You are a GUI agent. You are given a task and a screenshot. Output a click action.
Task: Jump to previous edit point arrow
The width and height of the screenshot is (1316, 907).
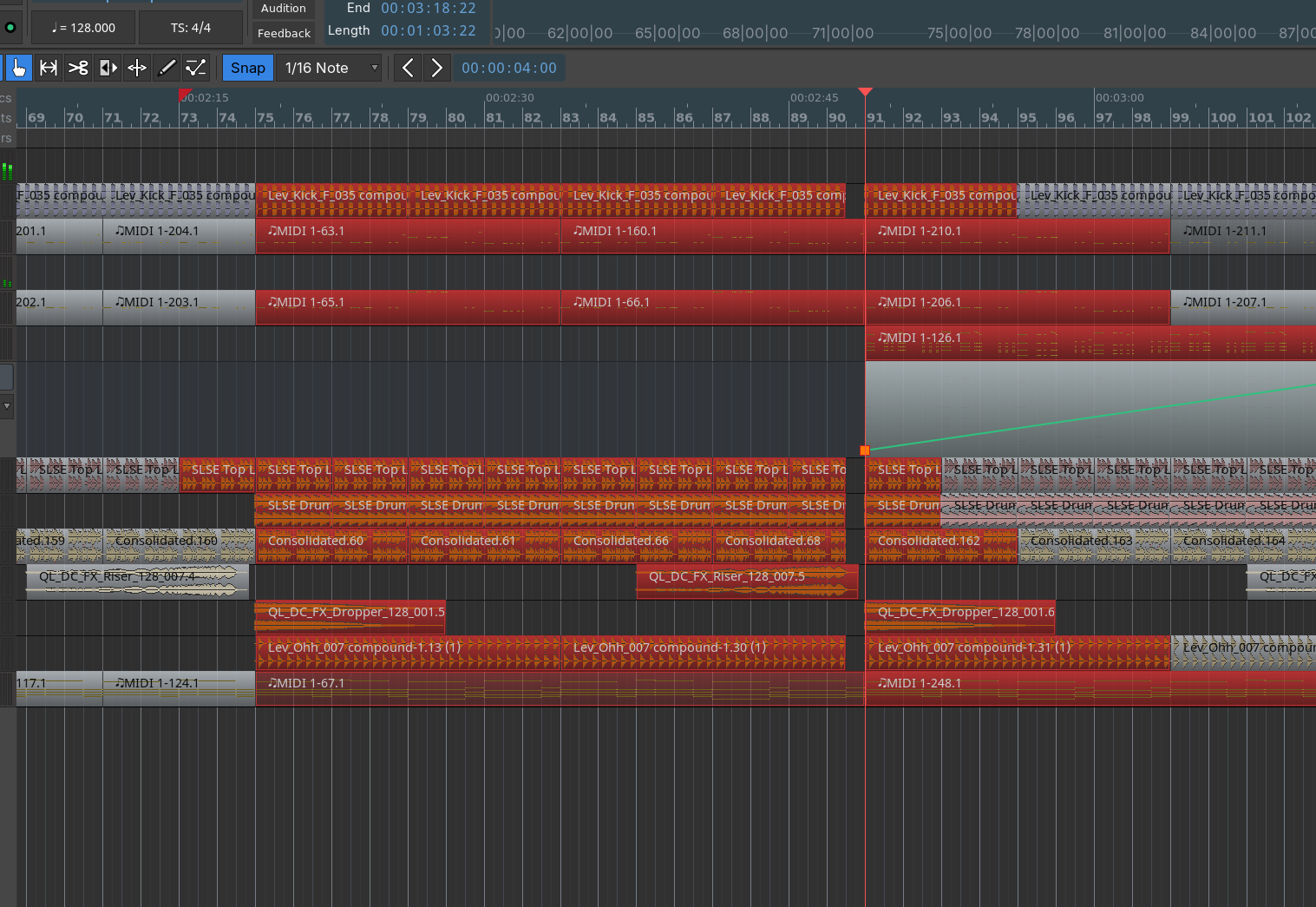[407, 68]
